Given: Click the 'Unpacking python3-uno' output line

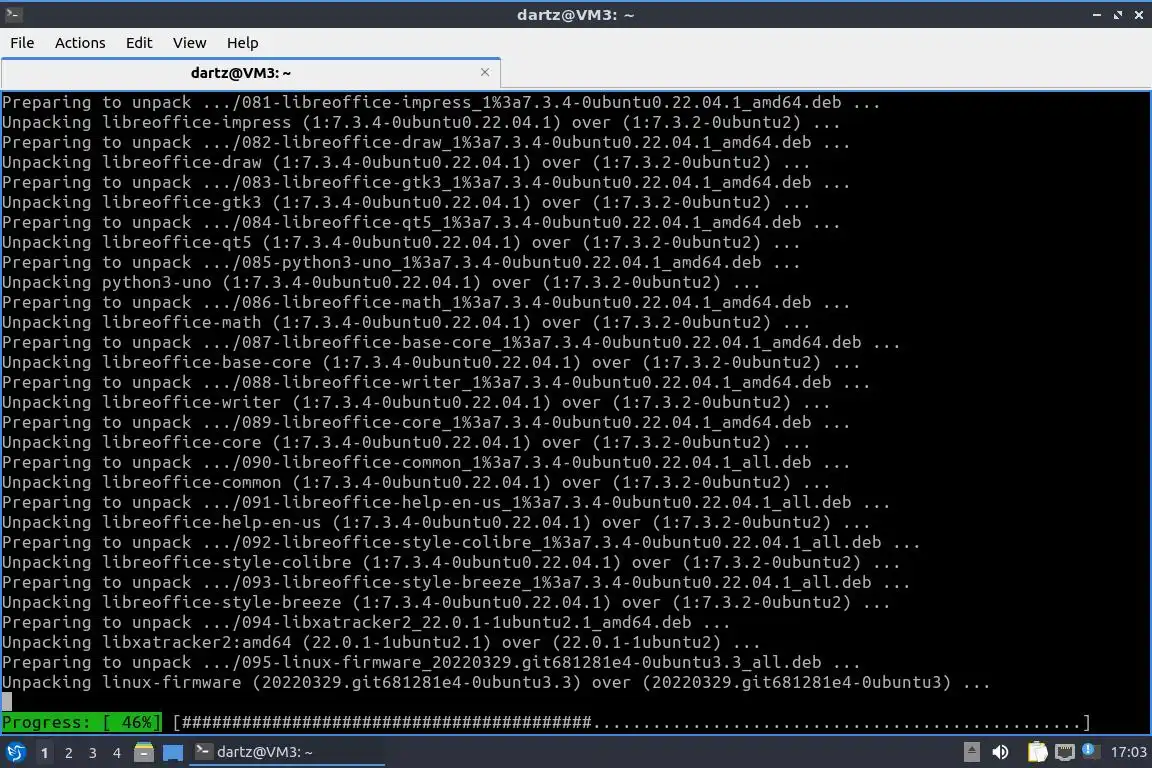Looking at the screenshot, I should [381, 283].
